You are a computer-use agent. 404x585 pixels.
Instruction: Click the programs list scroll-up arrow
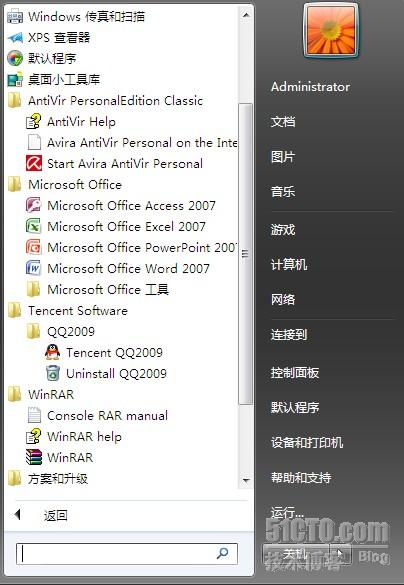click(x=246, y=15)
